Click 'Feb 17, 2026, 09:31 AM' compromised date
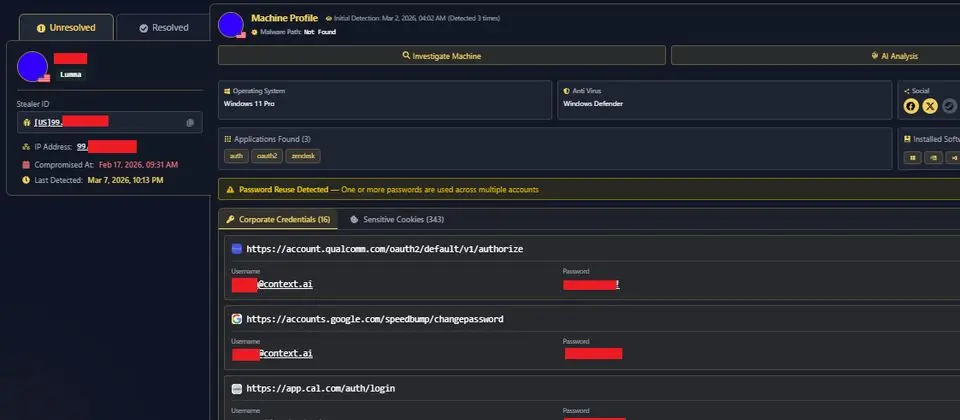Viewport: 960px width, 420px height. pyautogui.click(x=138, y=165)
